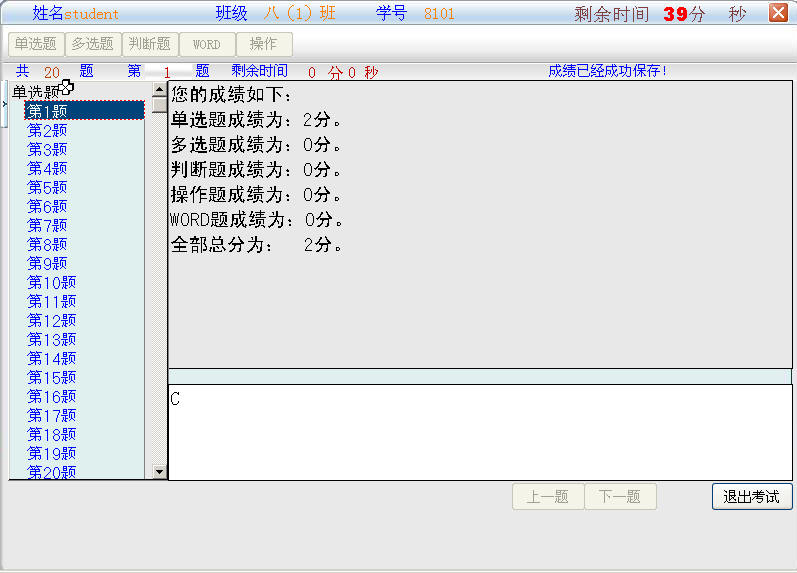Open the 单选题 tab
Viewport: 797px width, 573px height.
36,44
